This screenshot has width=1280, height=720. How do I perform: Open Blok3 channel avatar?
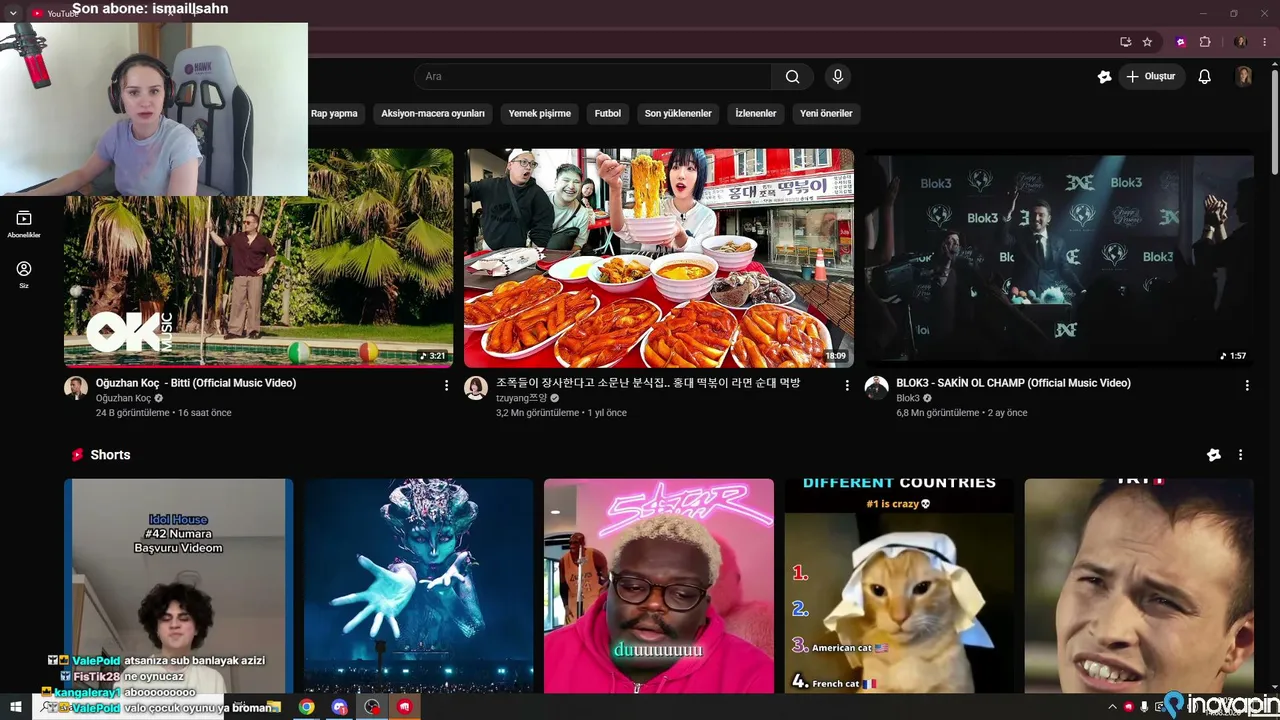(877, 388)
